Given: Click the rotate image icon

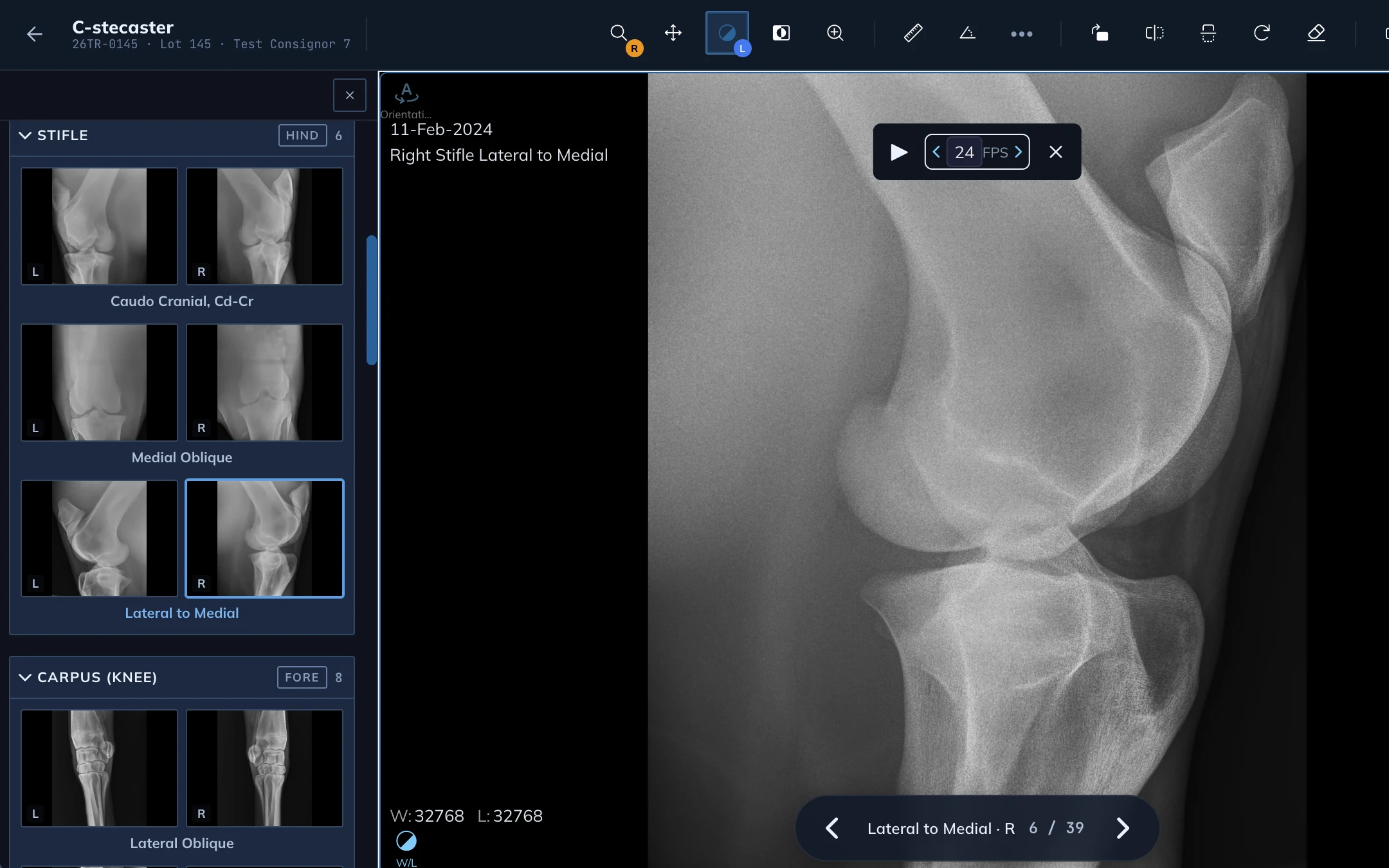Looking at the screenshot, I should point(1100,33).
